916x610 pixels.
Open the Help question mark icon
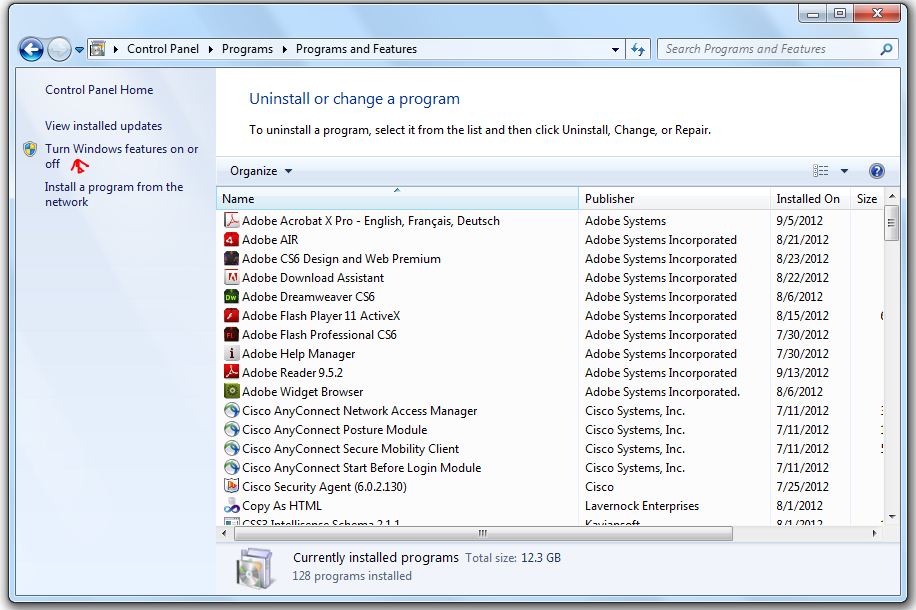point(876,171)
